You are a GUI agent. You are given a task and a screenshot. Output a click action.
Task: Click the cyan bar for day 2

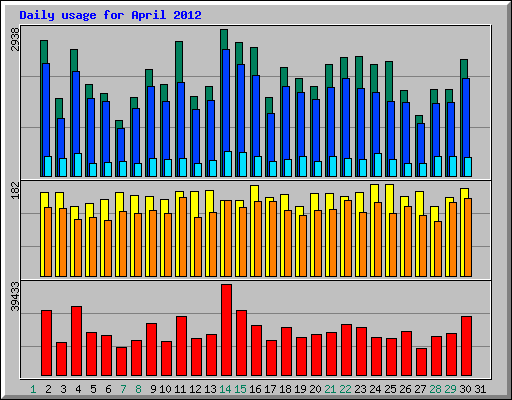48,166
